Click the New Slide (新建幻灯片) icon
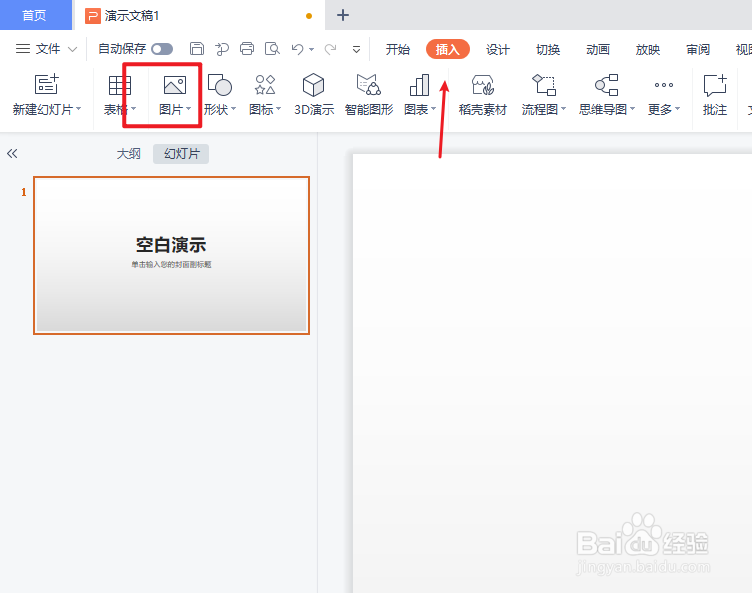The width and height of the screenshot is (752, 593). point(47,85)
